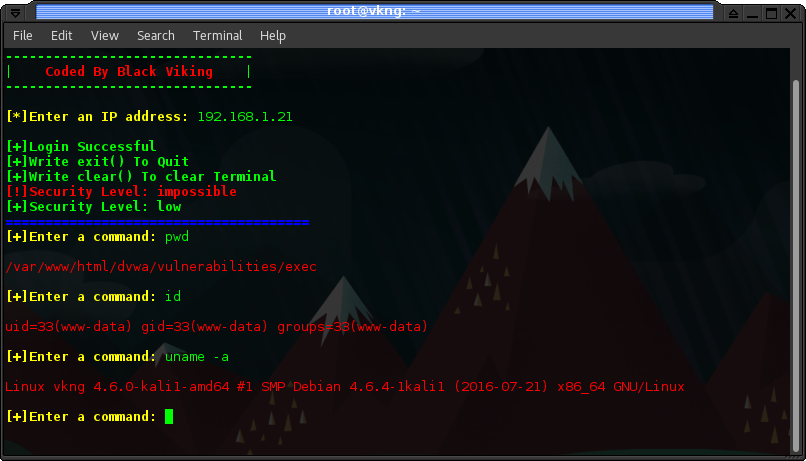Open the window menu icon in title bar
The height and width of the screenshot is (461, 806).
[x=15, y=13]
